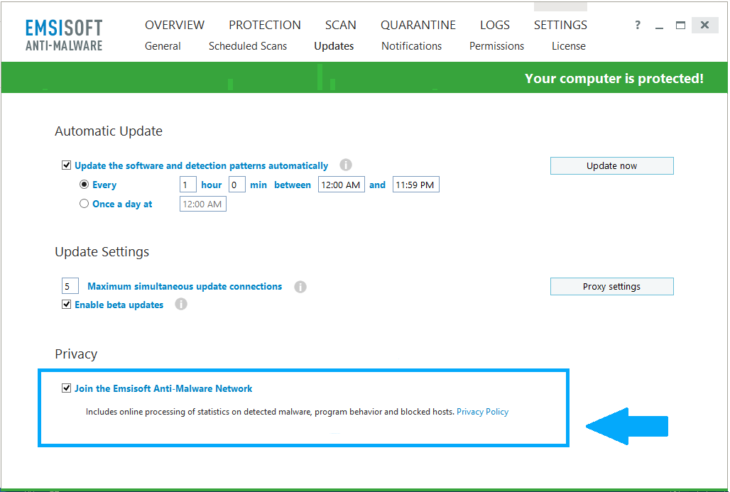This screenshot has height=492, width=730.
Task: Switch to the Scheduled Scans tab
Action: (x=247, y=46)
